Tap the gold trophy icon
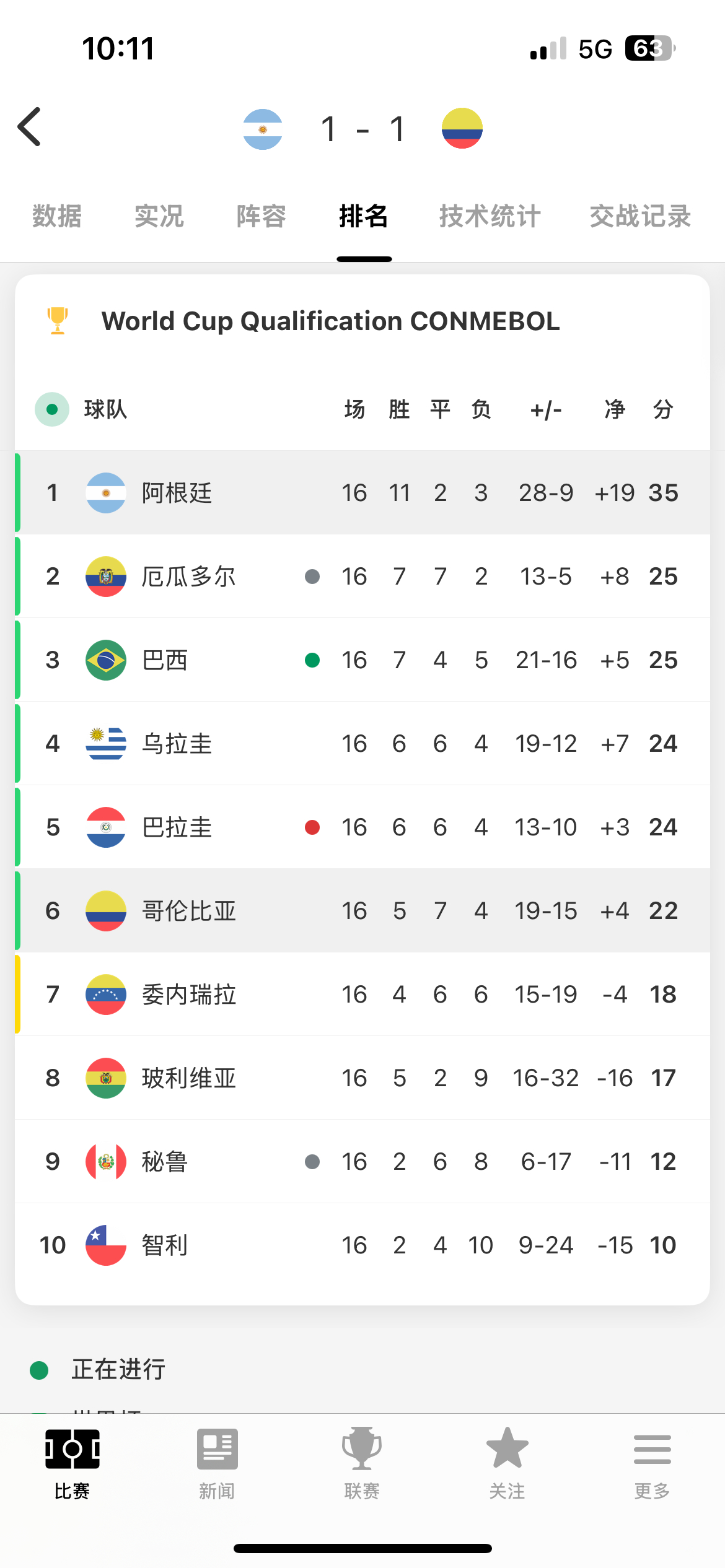The width and height of the screenshot is (725, 1568). click(x=58, y=321)
